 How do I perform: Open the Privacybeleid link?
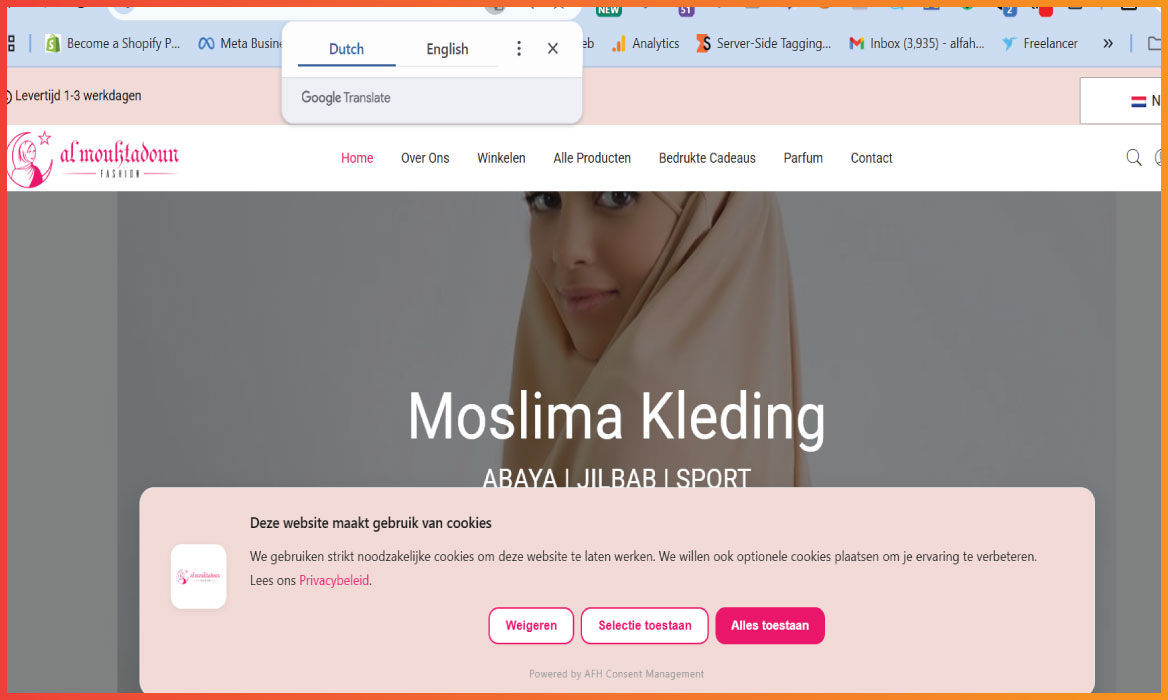click(334, 580)
